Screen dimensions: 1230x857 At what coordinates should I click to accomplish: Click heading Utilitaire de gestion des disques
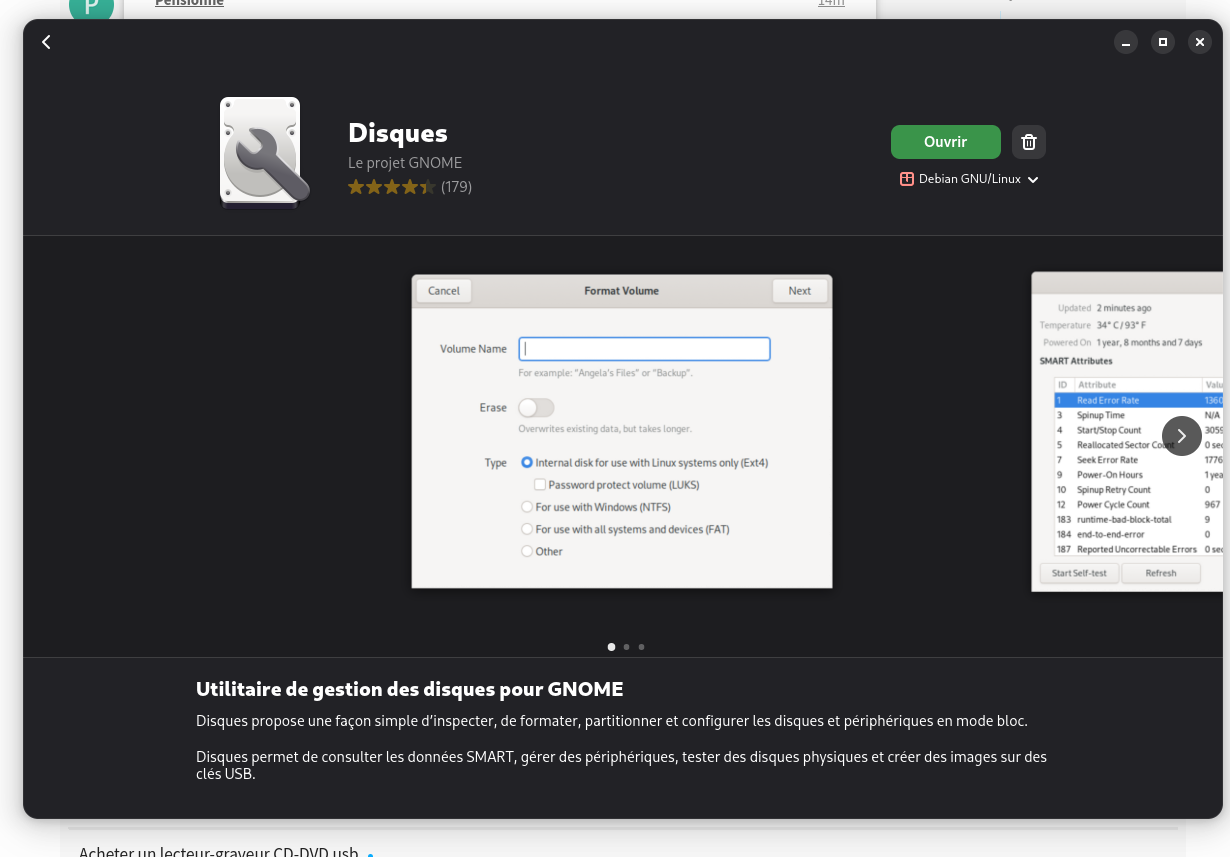(x=410, y=689)
